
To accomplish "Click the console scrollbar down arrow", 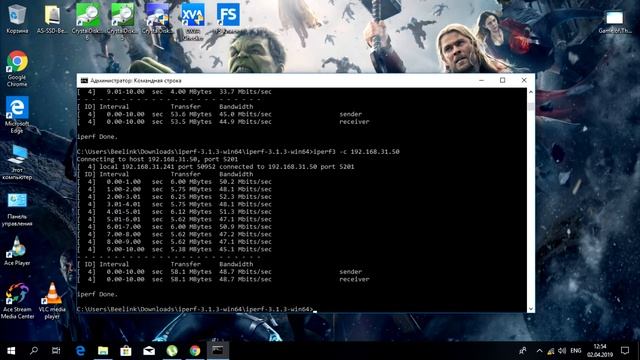I will click(531, 309).
